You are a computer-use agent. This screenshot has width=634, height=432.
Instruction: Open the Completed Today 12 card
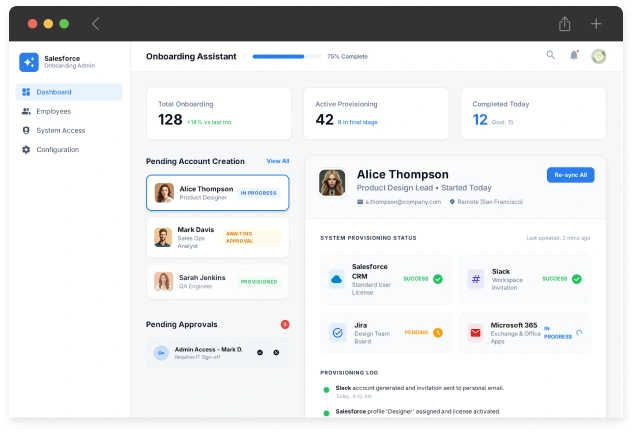pos(533,114)
